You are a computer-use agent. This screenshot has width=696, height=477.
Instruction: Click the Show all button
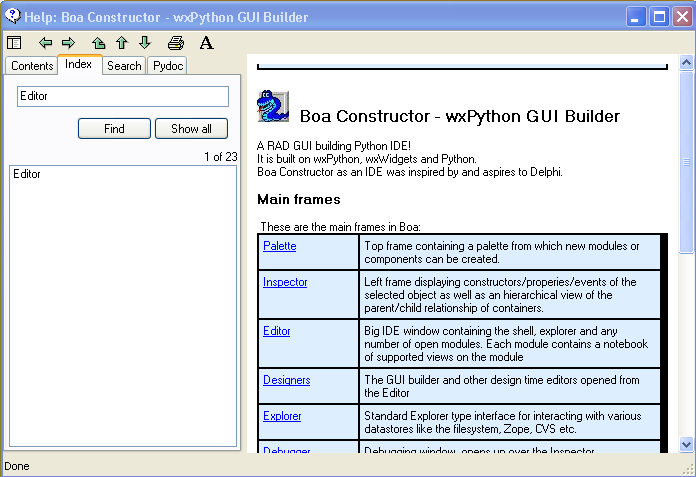pyautogui.click(x=191, y=129)
